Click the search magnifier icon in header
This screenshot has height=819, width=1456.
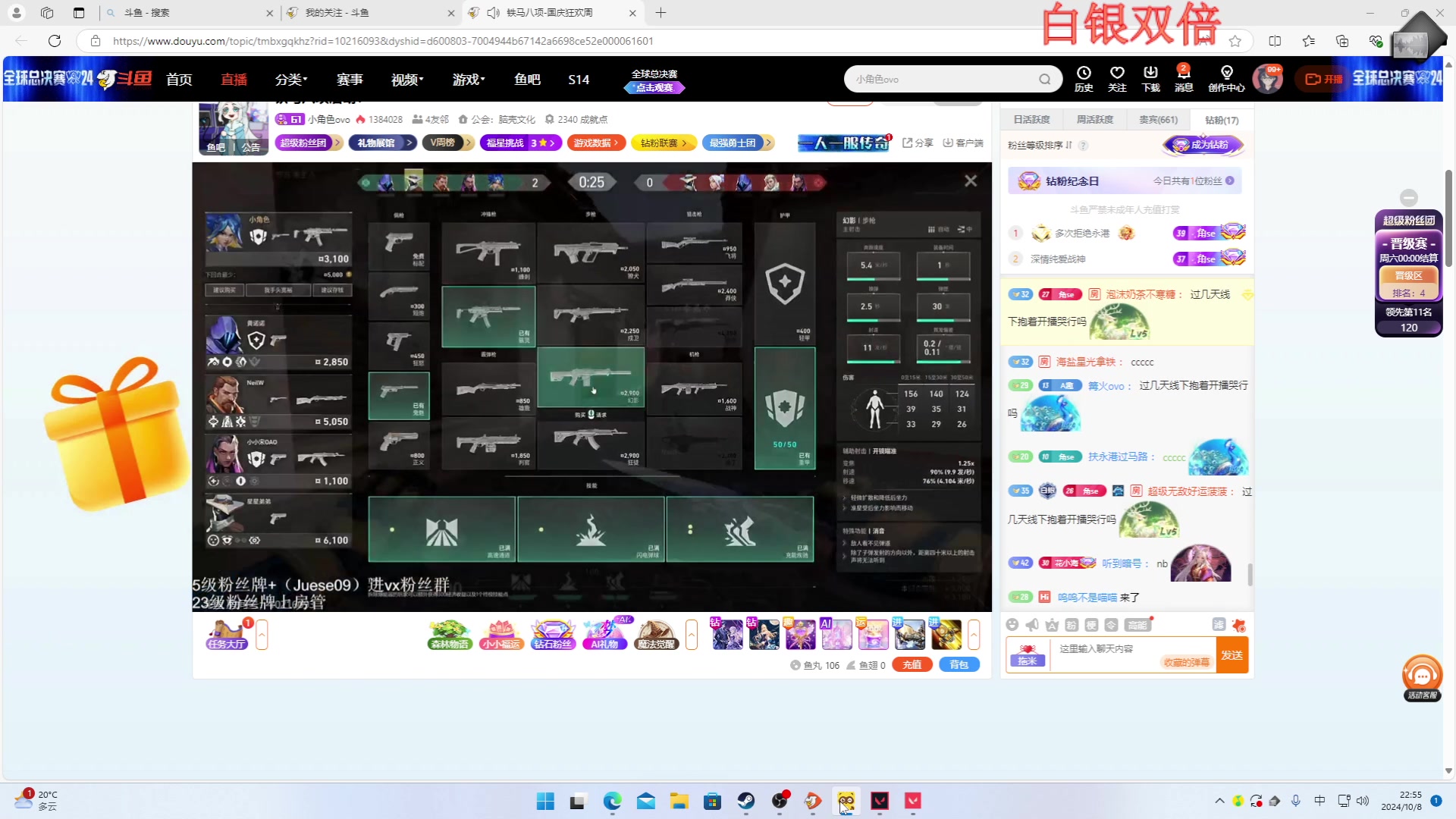coord(1045,79)
